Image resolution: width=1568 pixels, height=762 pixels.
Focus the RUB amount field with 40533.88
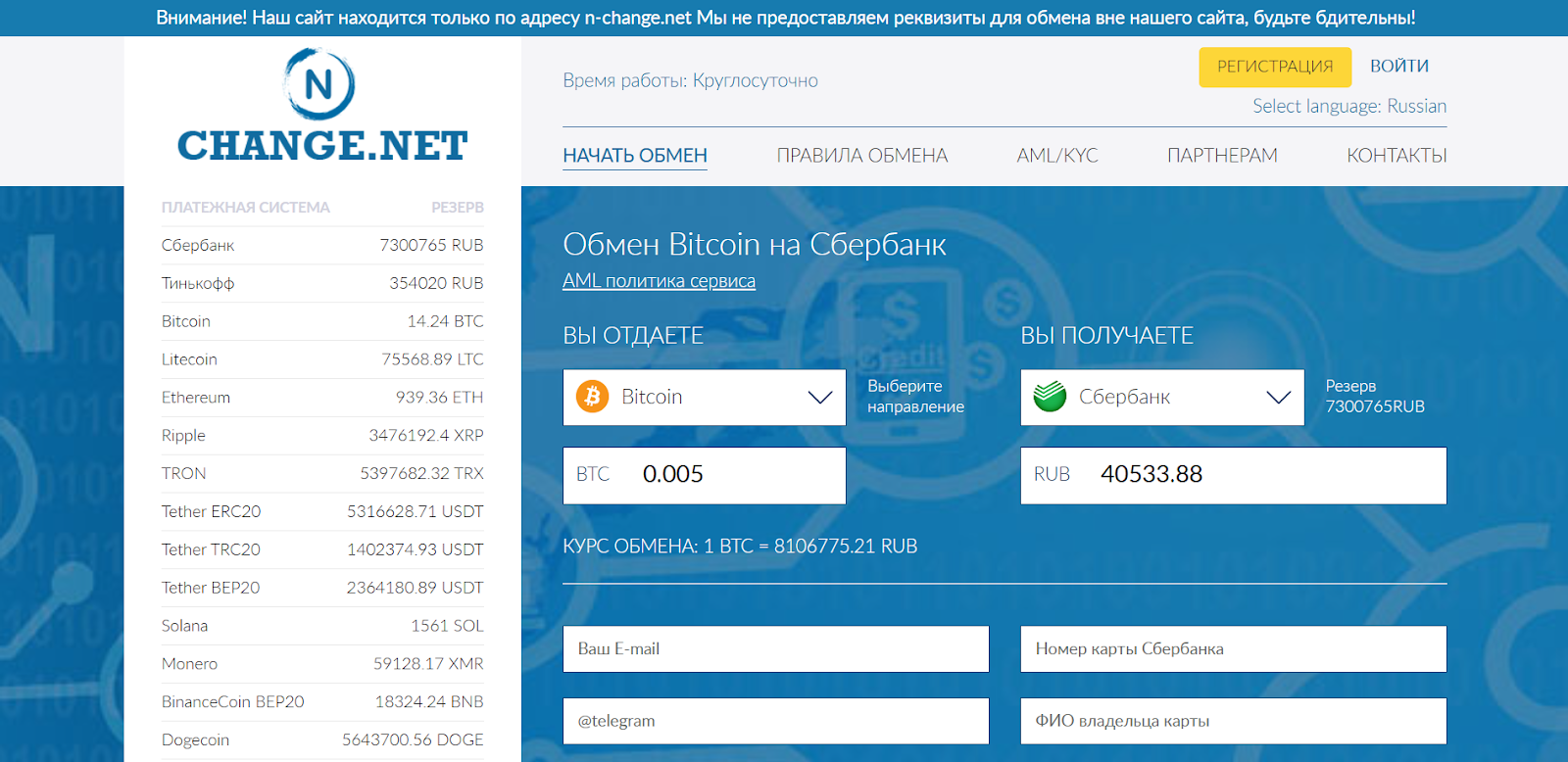(1234, 475)
